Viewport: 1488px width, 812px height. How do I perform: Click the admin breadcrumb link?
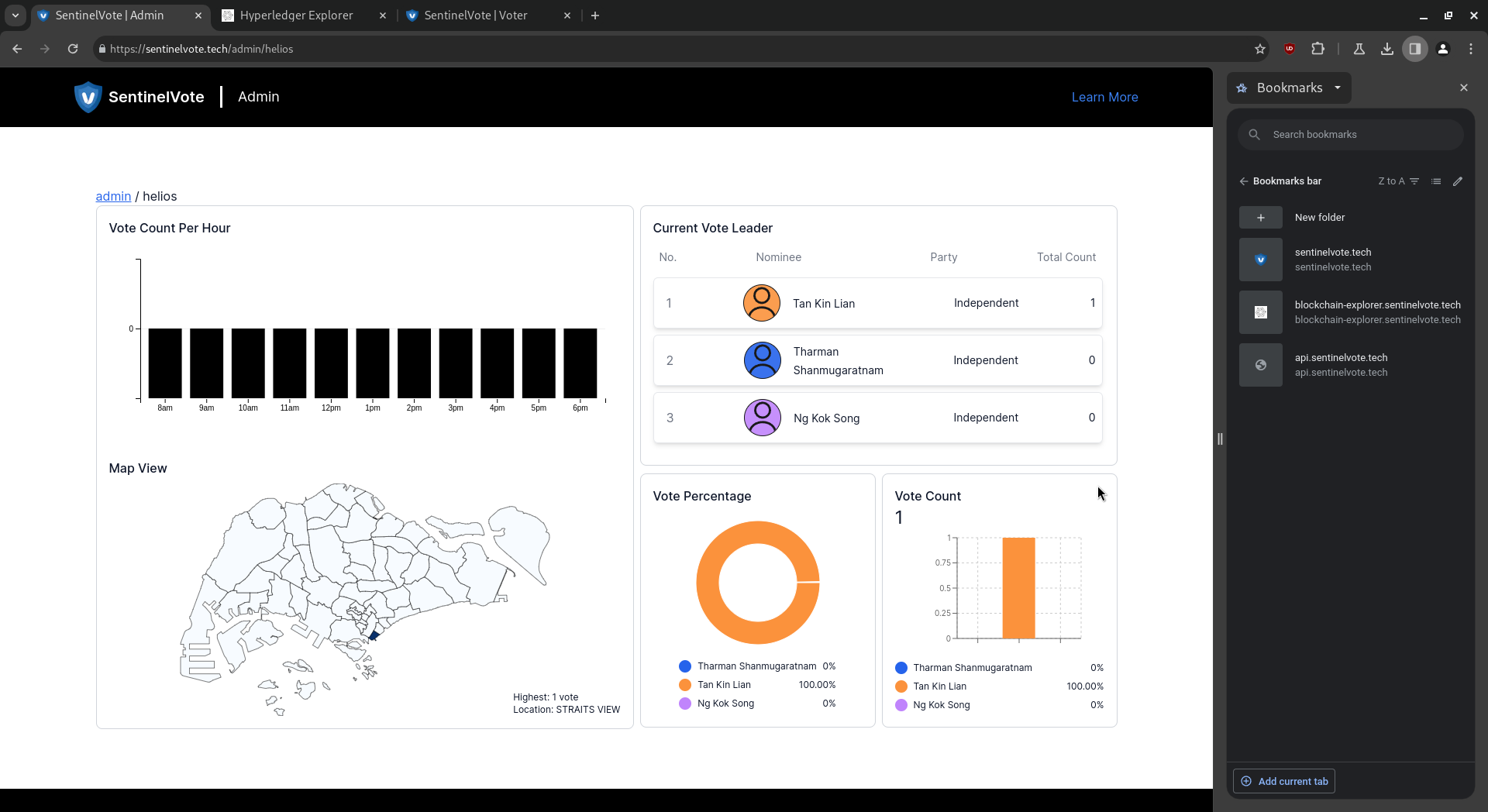click(x=113, y=197)
